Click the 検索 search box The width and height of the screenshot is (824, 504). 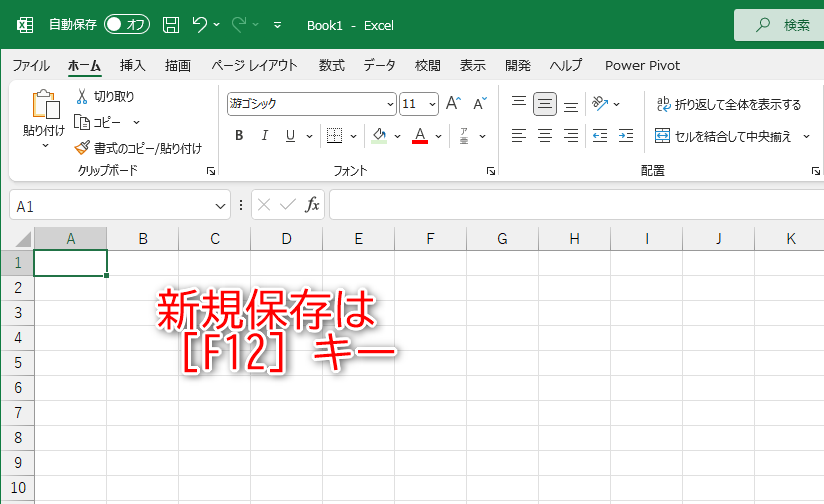[779, 25]
